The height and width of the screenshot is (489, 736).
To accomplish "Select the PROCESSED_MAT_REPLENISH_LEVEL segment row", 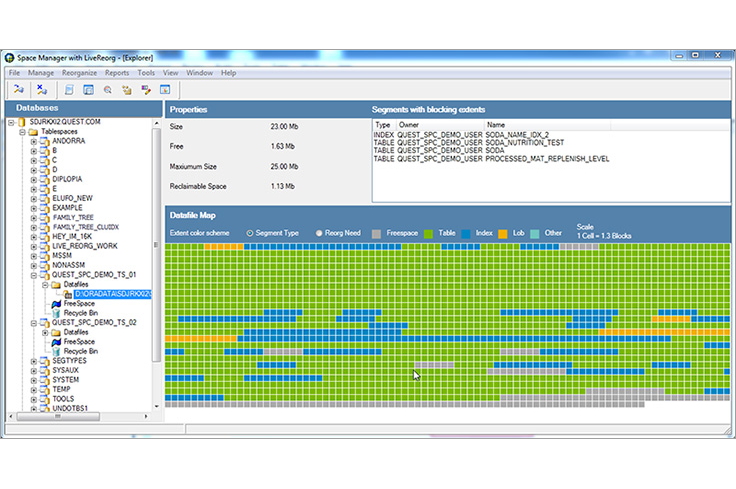I will coord(491,159).
